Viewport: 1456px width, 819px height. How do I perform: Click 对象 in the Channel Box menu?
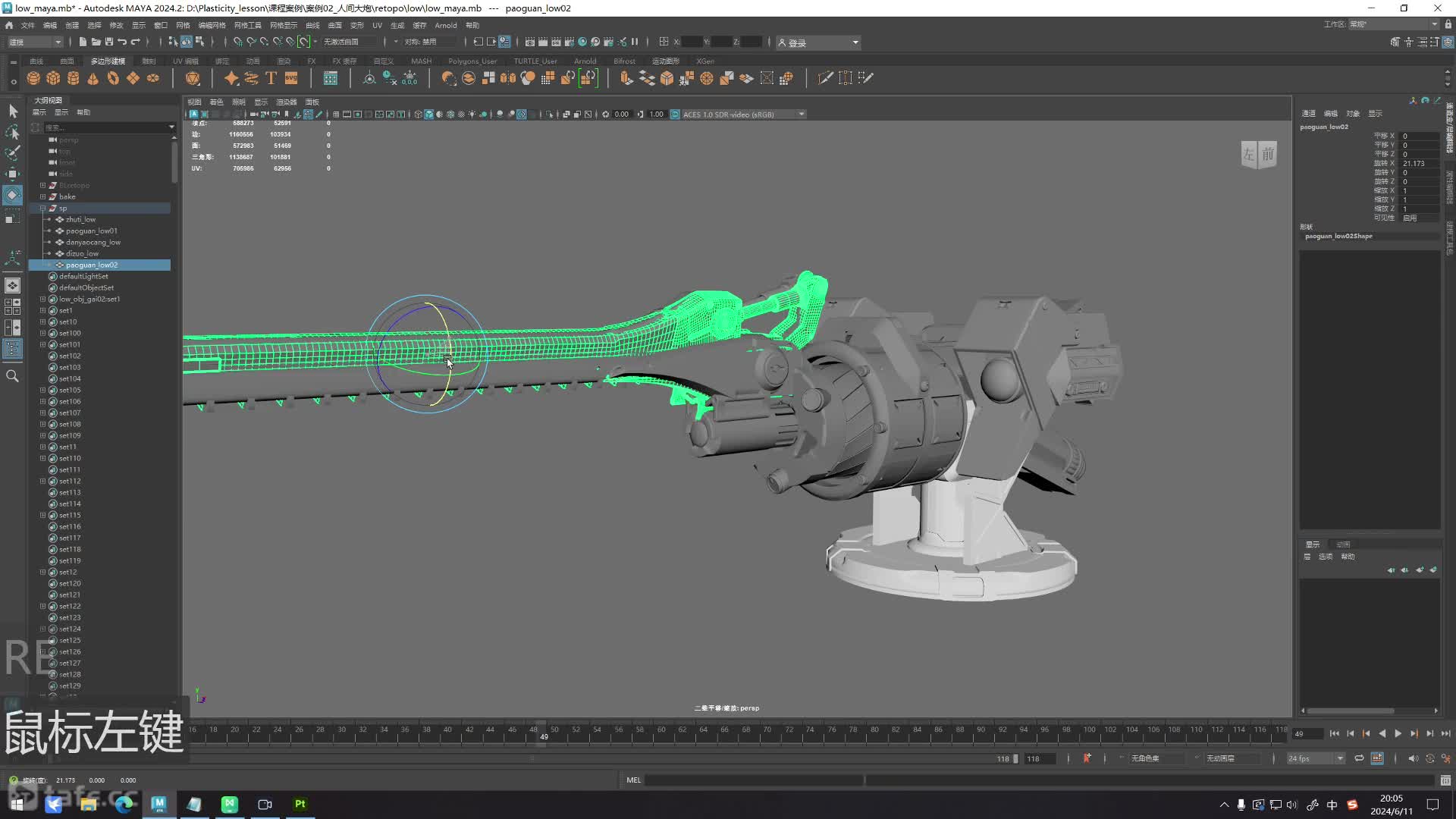click(x=1353, y=113)
